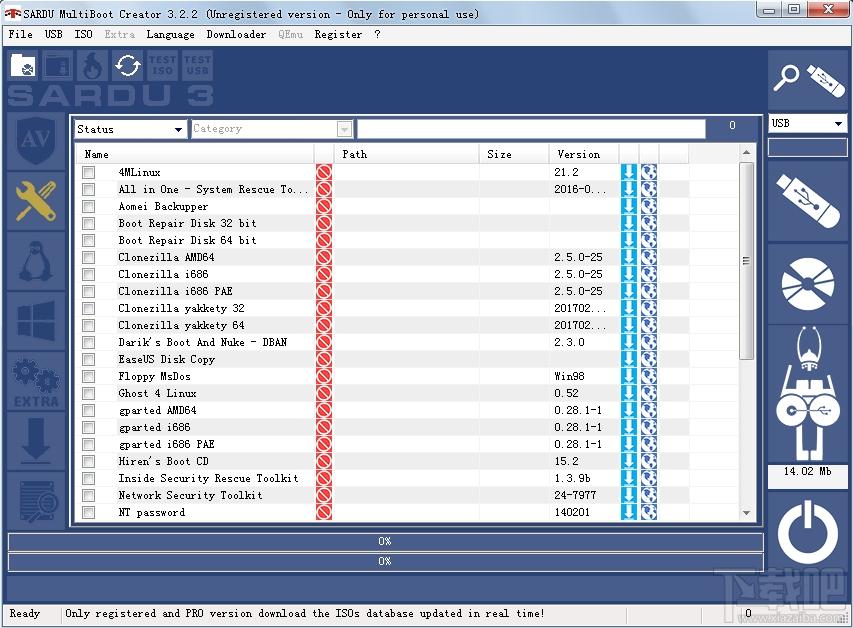Image resolution: width=853 pixels, height=628 pixels.
Task: Check the gparted AMD64 checkbox
Action: click(89, 410)
